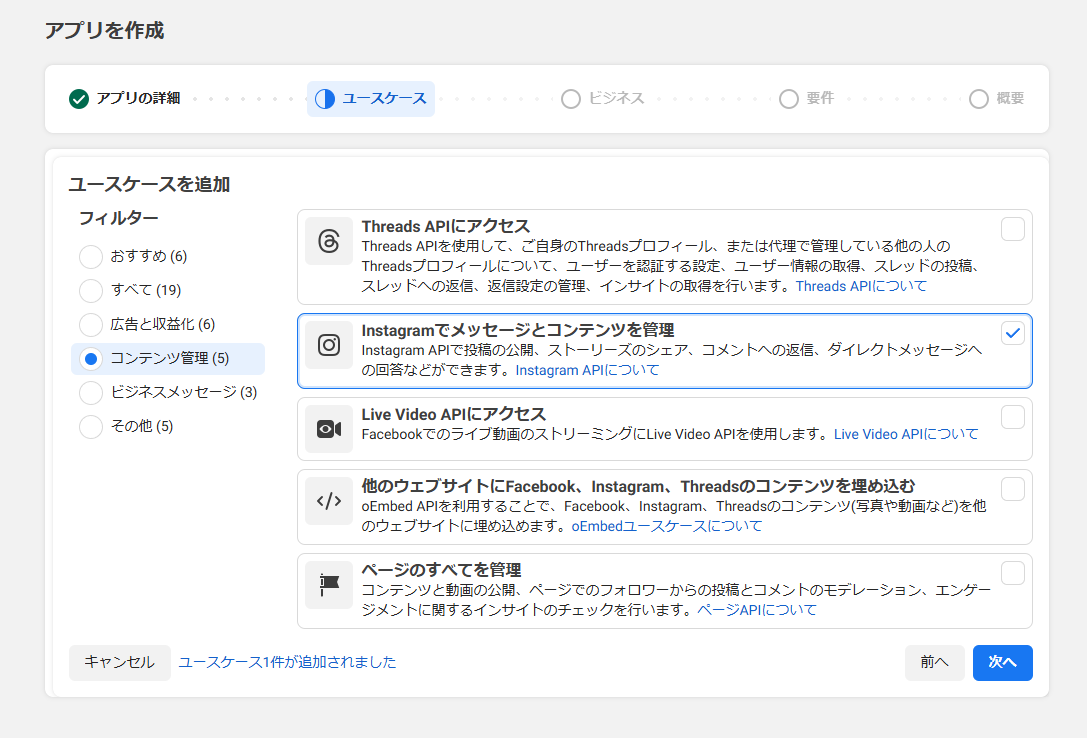Uncheck the Instagram use case checkbox
This screenshot has height=738, width=1087.
(1012, 334)
